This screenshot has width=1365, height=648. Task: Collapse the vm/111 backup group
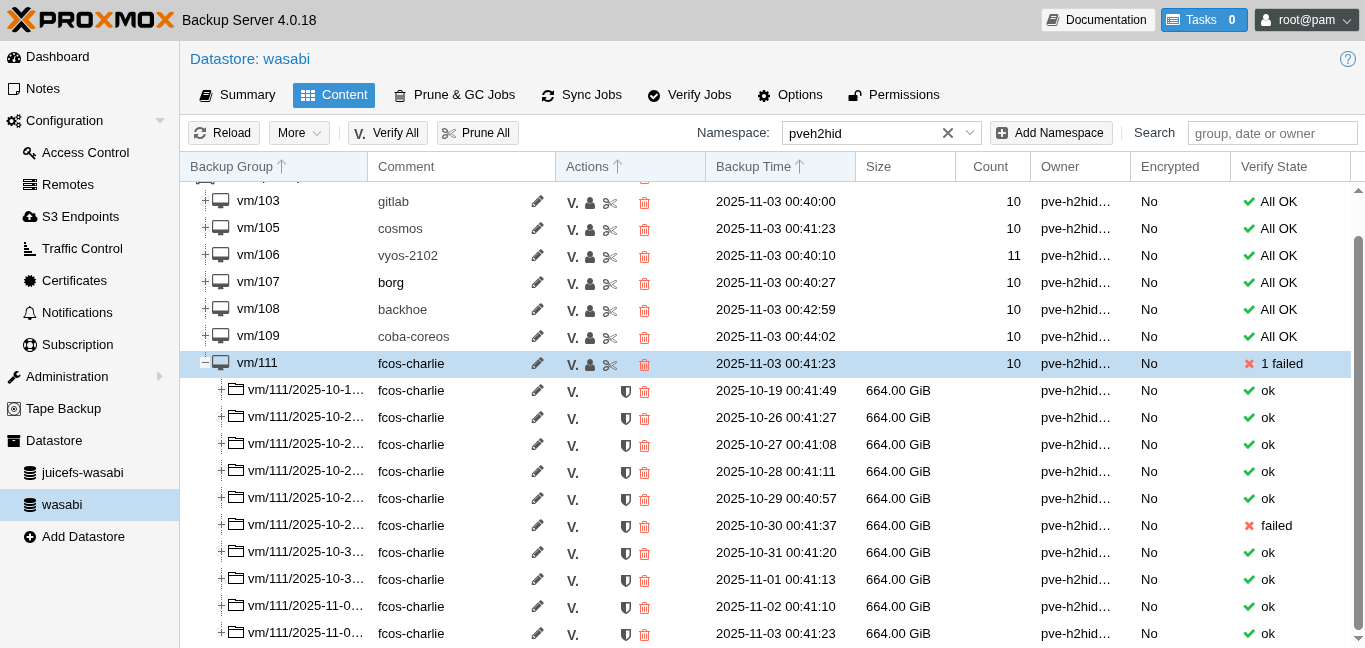coord(206,362)
